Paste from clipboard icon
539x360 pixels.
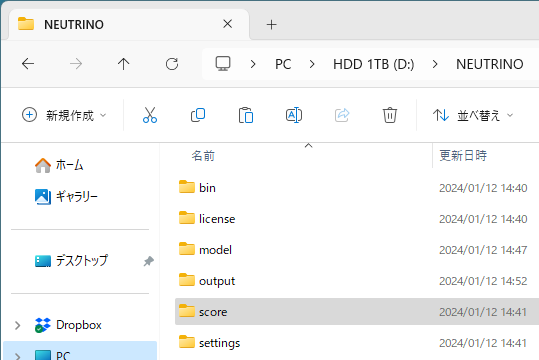tap(246, 115)
